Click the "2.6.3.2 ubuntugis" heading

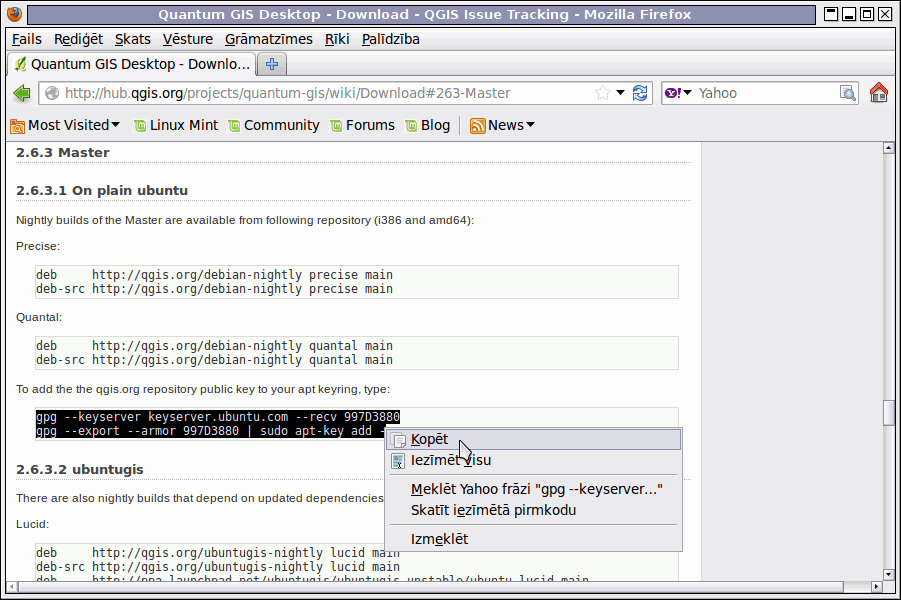coord(79,470)
